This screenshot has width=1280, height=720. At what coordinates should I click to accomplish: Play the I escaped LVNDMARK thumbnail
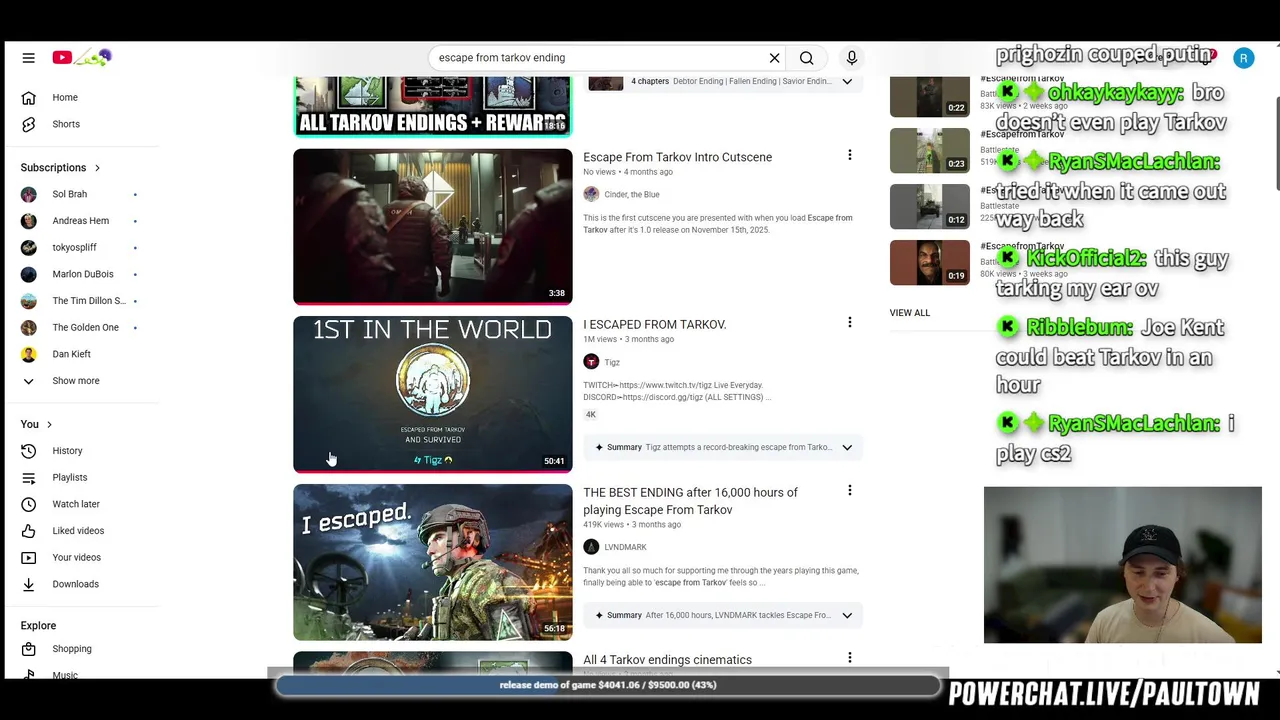tap(433, 562)
